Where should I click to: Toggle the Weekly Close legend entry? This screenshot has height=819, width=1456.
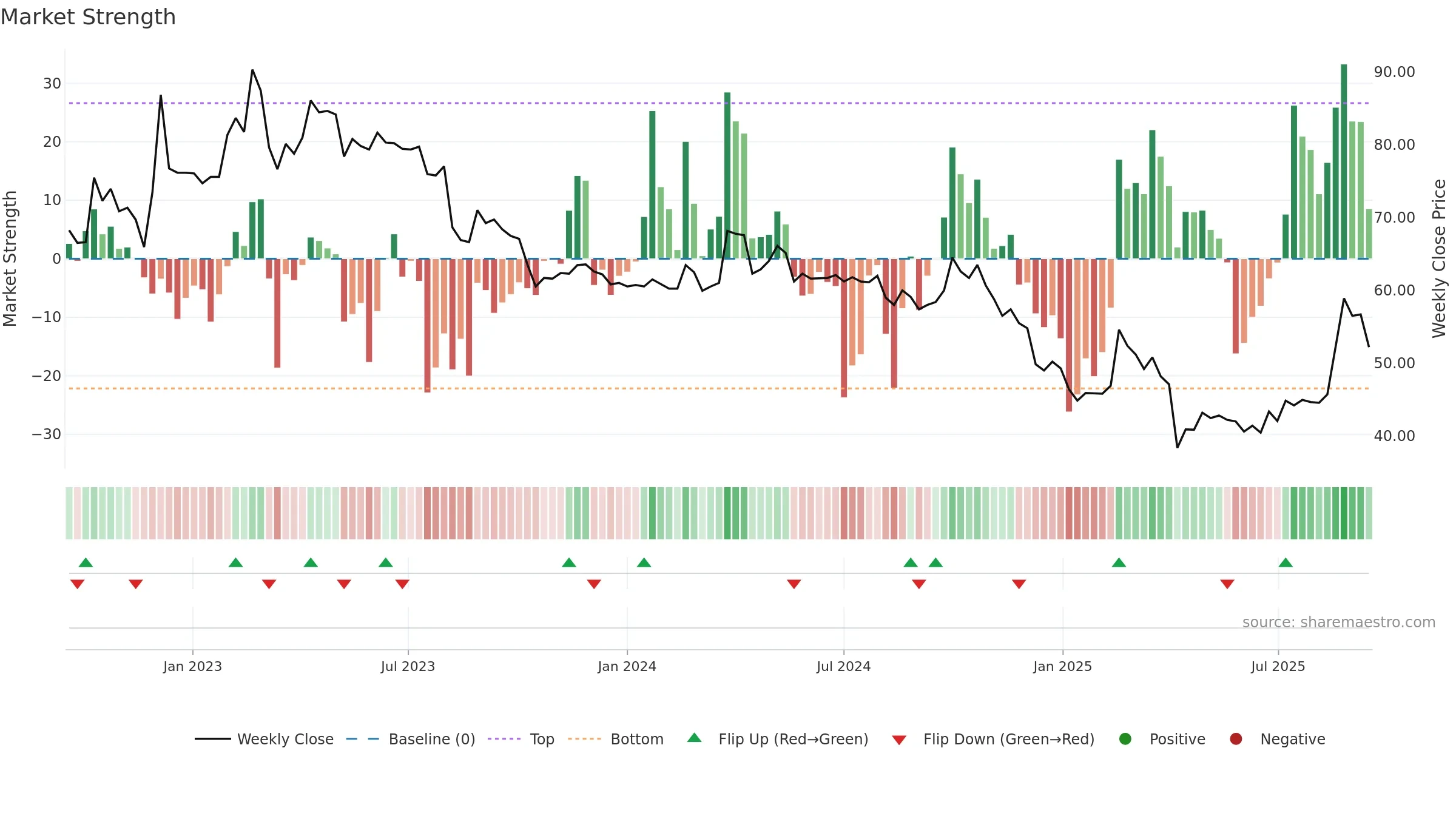coord(264,739)
